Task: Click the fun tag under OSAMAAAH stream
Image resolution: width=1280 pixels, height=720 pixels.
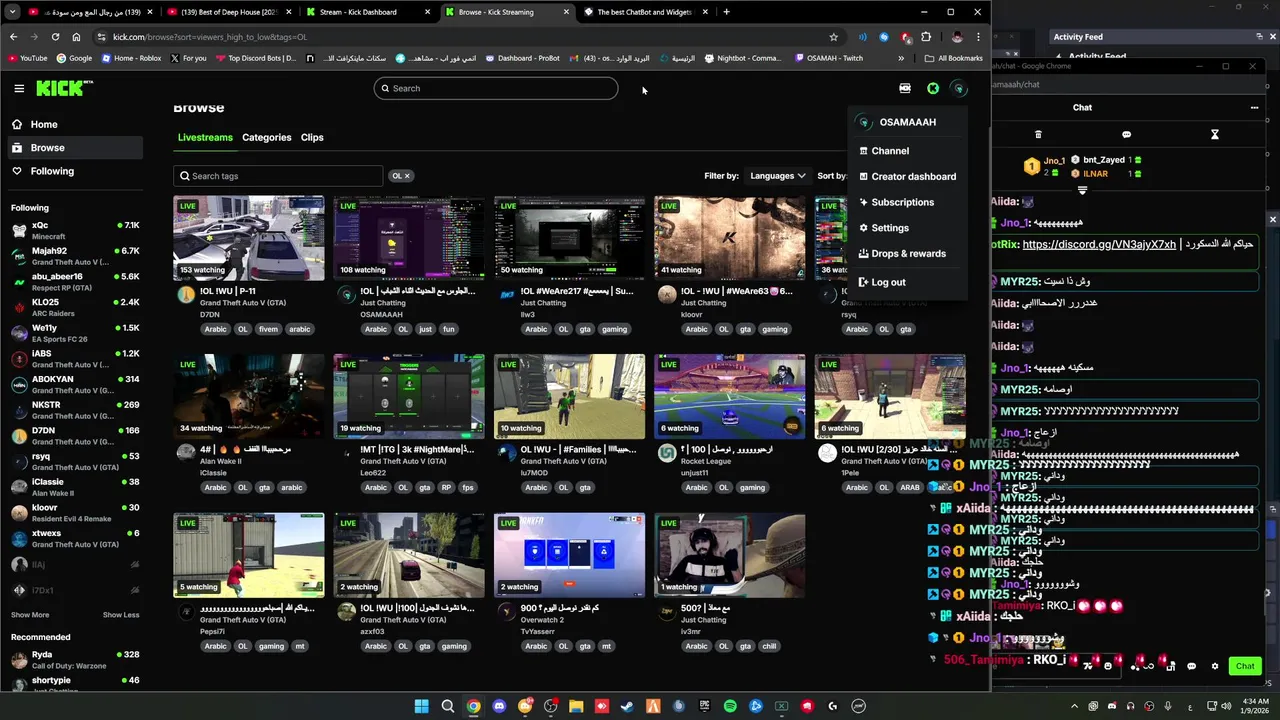Action: coord(449,329)
